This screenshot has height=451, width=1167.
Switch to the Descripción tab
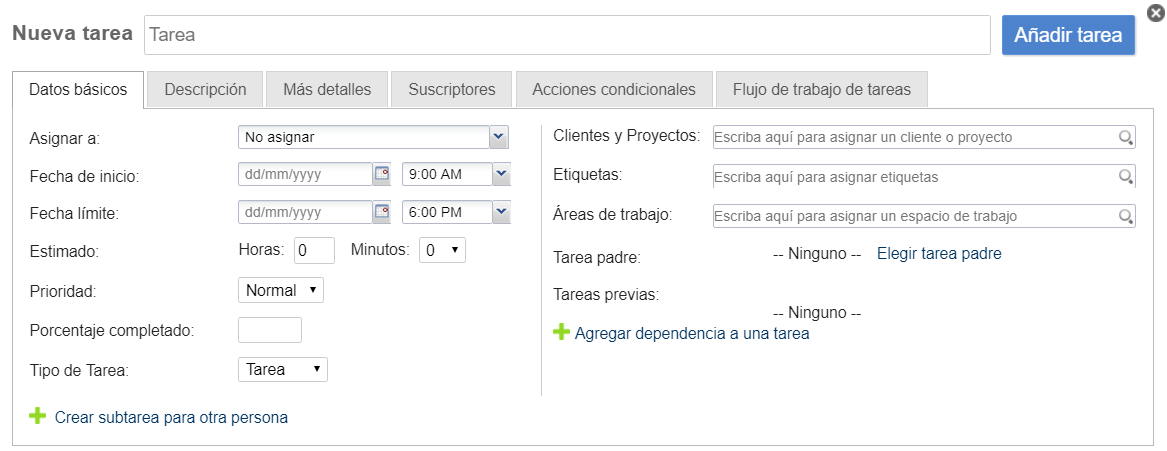pyautogui.click(x=205, y=89)
